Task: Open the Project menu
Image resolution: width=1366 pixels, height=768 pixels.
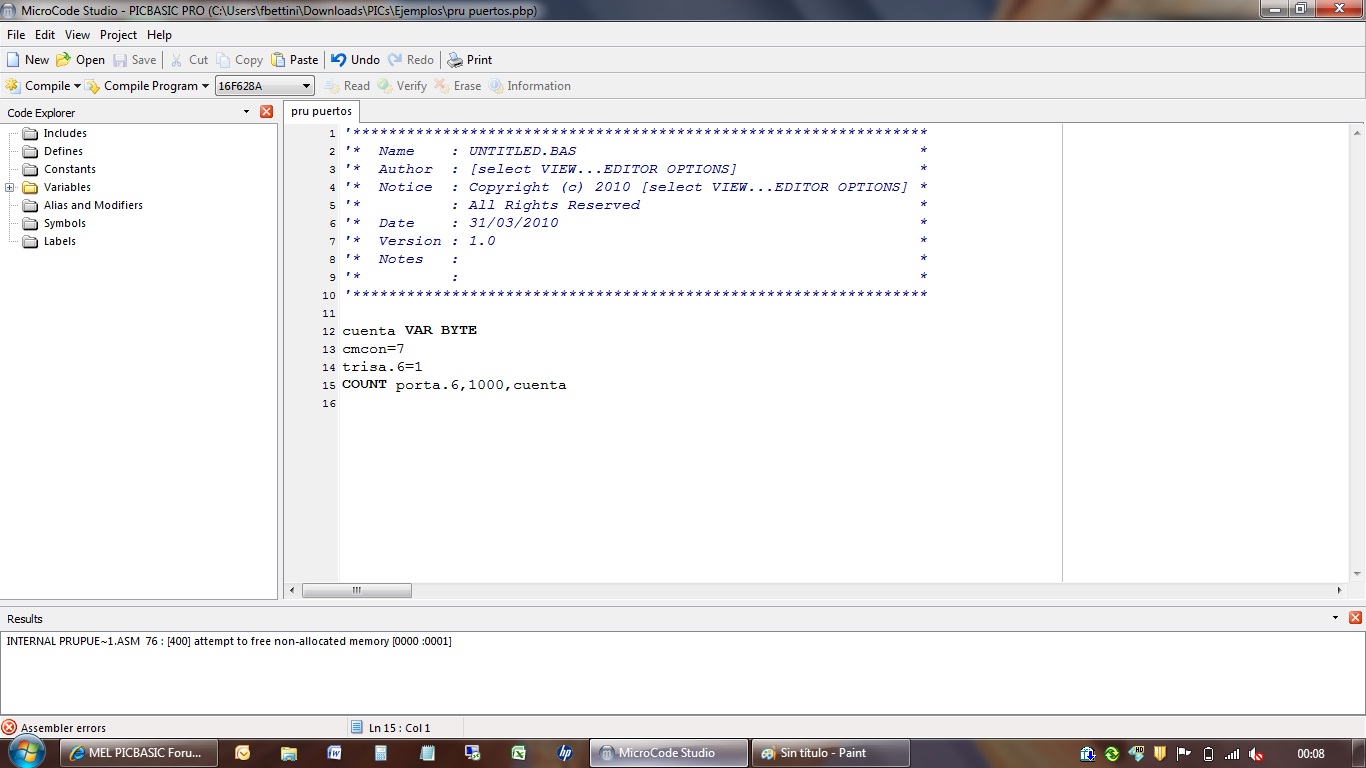Action: click(118, 35)
